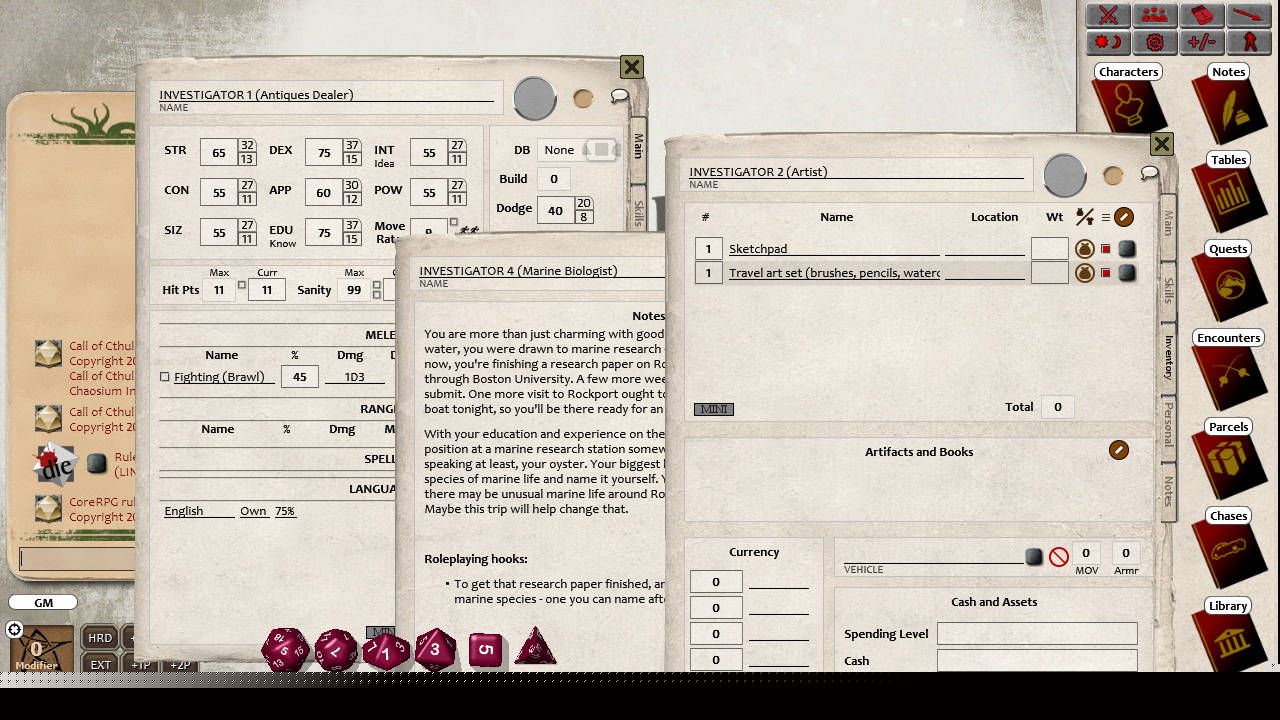The width and height of the screenshot is (1280, 720).
Task: Click the first Currency amount box
Action: coord(716,581)
